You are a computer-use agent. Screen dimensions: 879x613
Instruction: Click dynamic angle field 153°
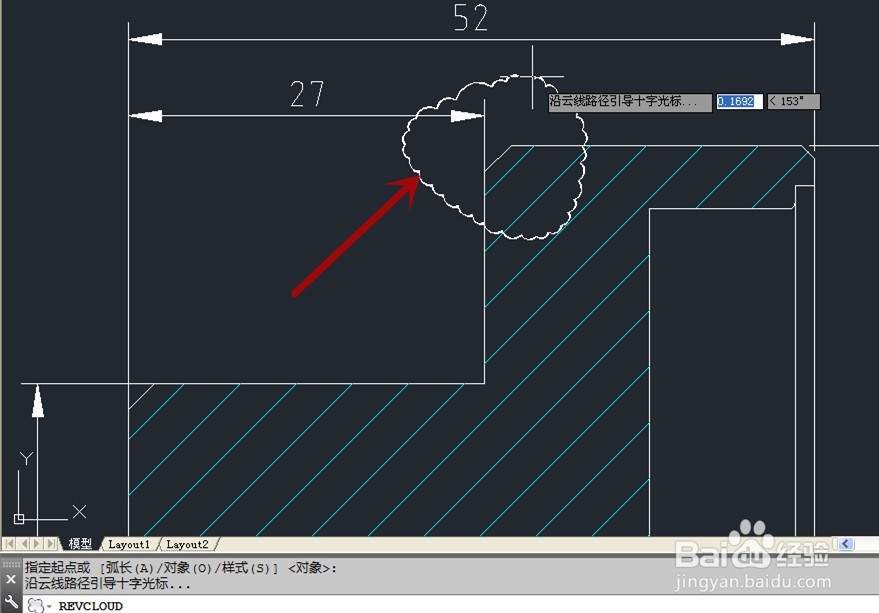[x=793, y=102]
